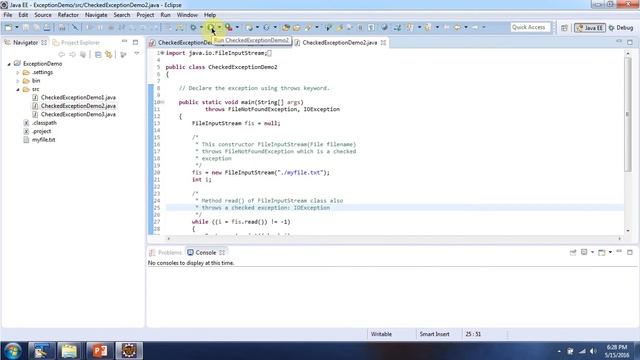
Task: Click the New wizard toolbar icon
Action: point(8,27)
